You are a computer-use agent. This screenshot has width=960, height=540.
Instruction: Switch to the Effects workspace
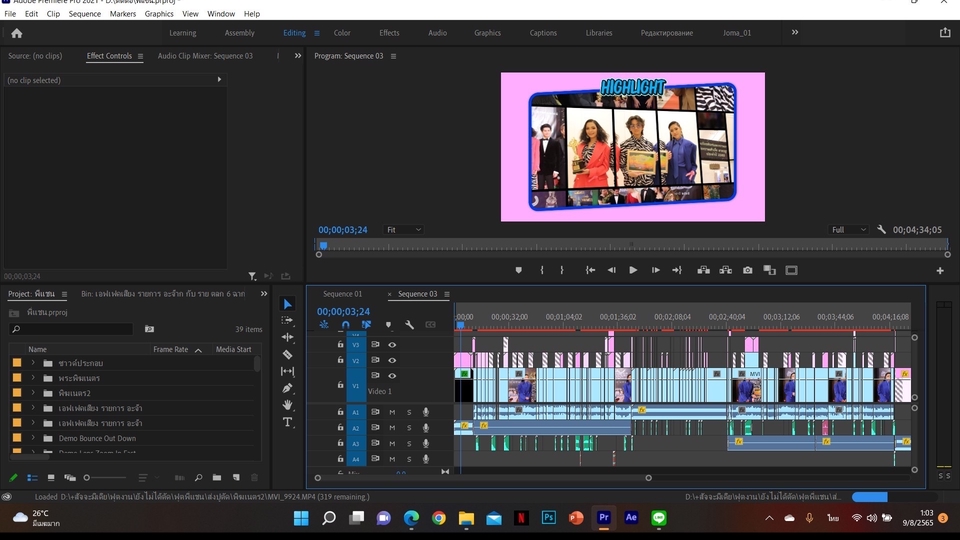point(389,33)
